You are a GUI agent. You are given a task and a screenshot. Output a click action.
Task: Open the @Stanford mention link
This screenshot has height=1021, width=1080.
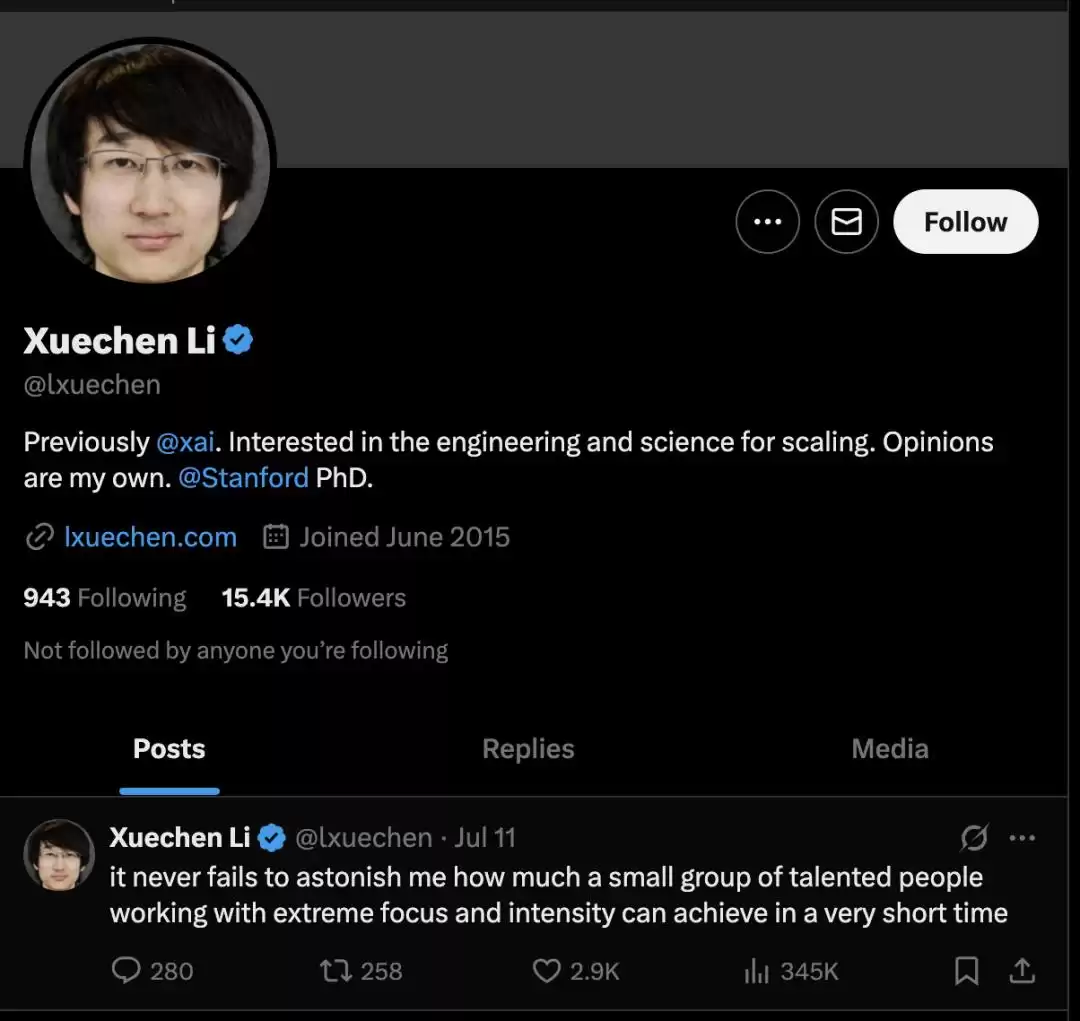click(x=243, y=478)
